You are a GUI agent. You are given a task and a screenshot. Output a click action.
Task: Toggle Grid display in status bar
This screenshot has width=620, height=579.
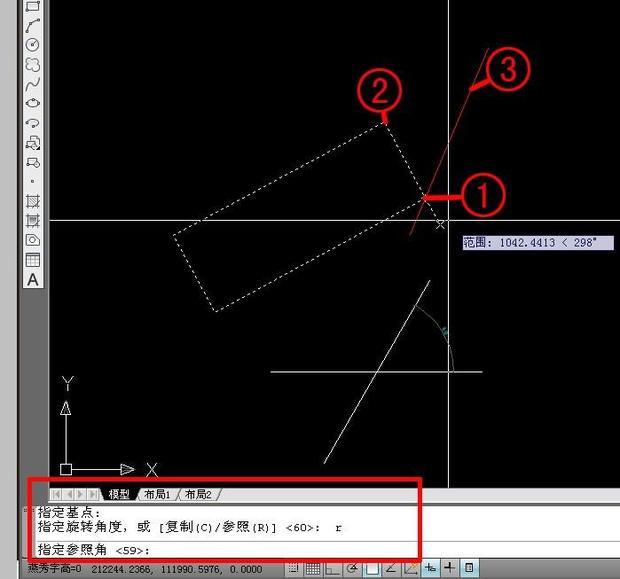(x=313, y=569)
